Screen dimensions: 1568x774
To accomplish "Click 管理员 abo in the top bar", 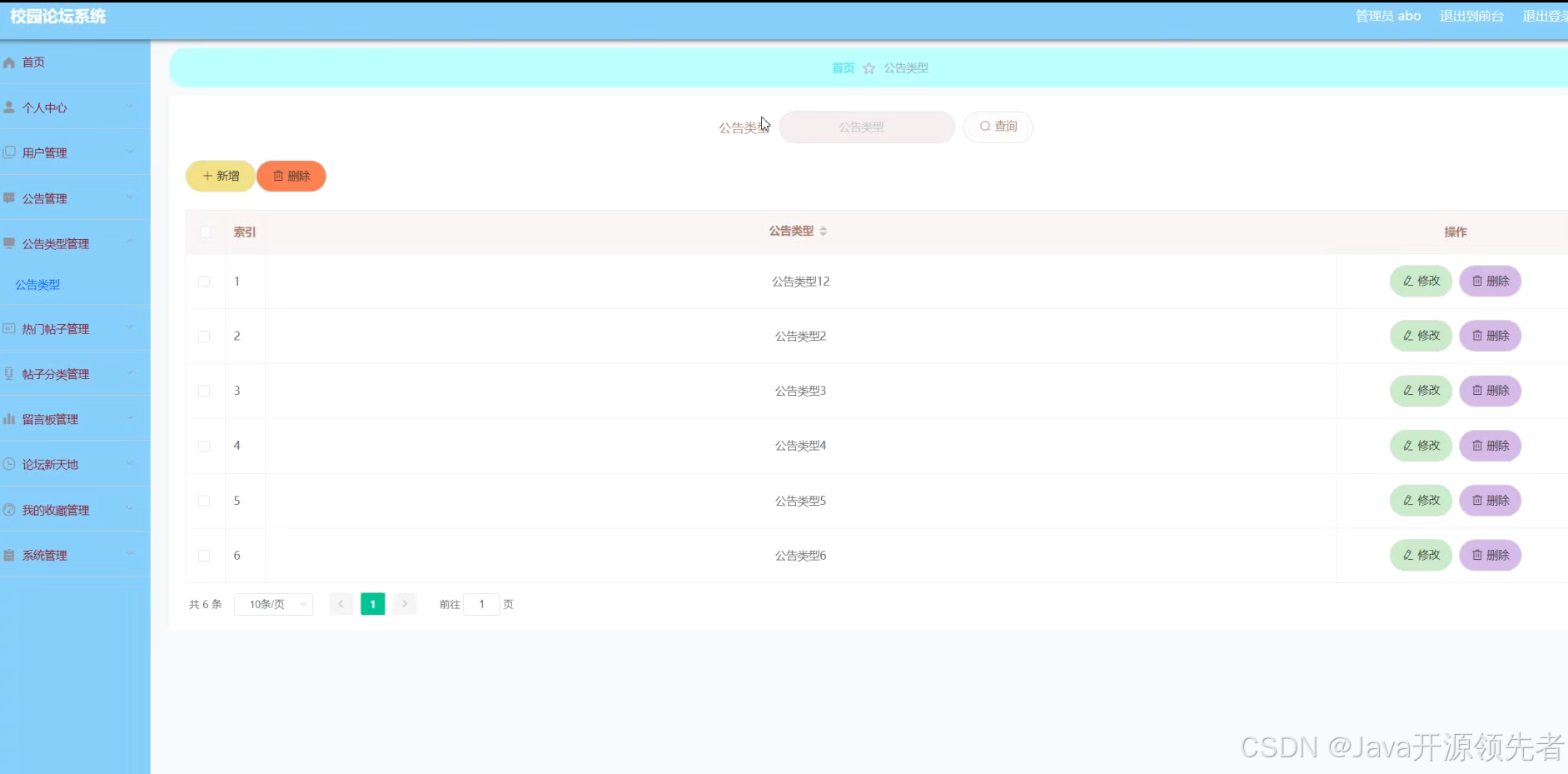I will pyautogui.click(x=1388, y=16).
